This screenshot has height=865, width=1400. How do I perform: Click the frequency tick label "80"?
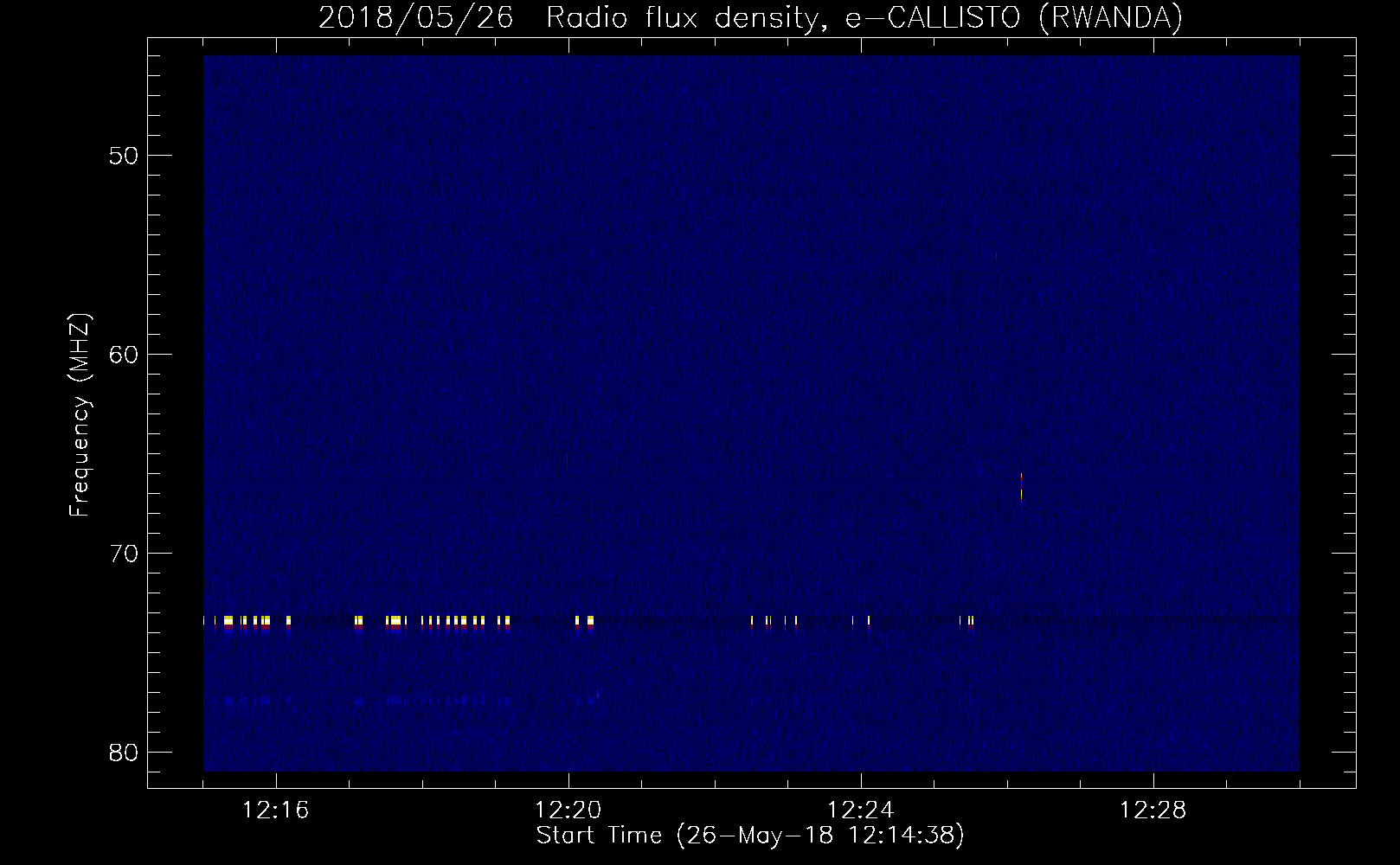pyautogui.click(x=122, y=753)
